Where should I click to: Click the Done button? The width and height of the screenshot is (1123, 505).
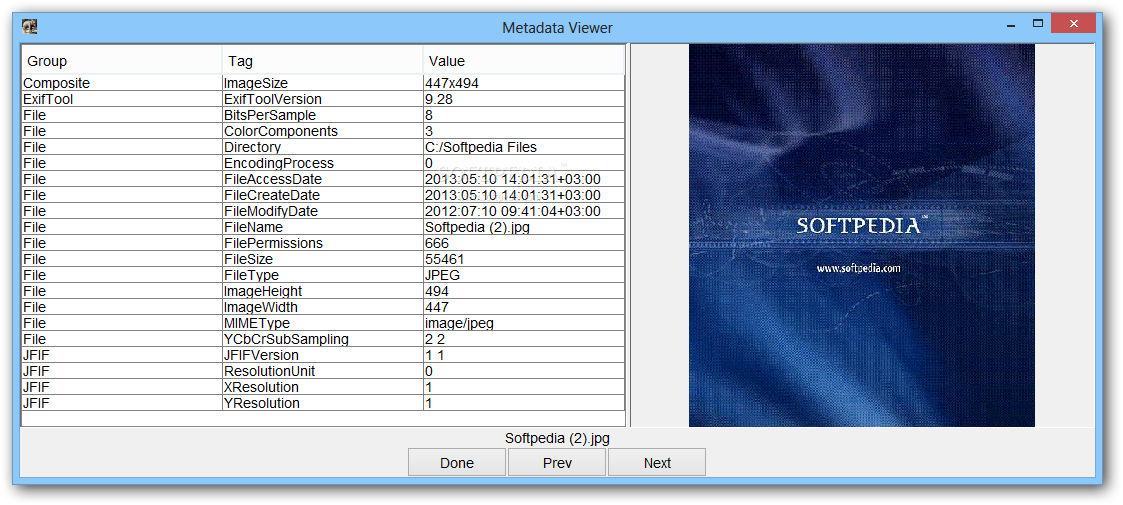(457, 462)
